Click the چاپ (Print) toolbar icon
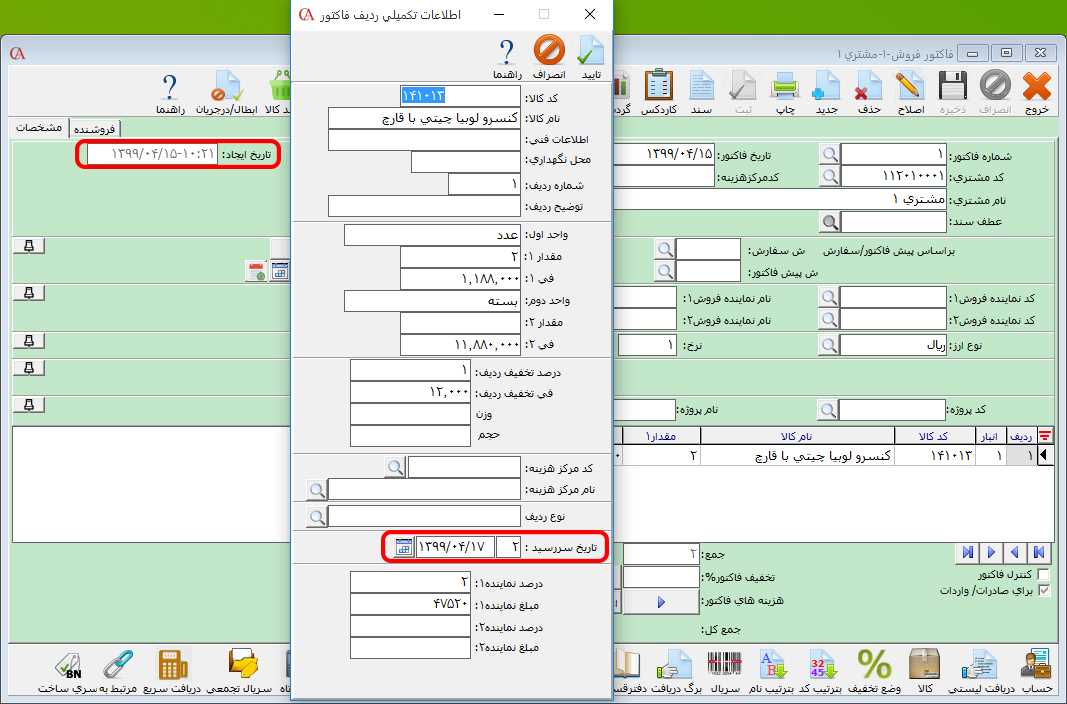Viewport: 1067px width, 704px height. [786, 91]
